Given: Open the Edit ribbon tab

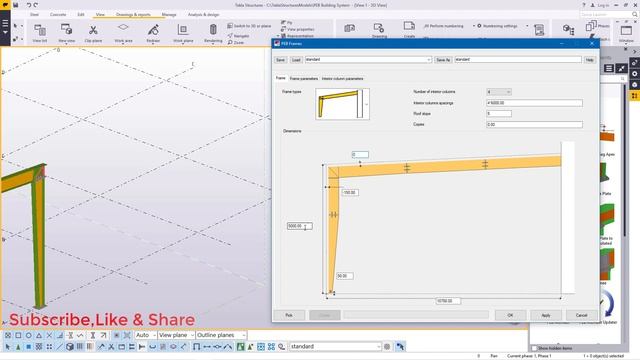Looking at the screenshot, I should [x=81, y=14].
